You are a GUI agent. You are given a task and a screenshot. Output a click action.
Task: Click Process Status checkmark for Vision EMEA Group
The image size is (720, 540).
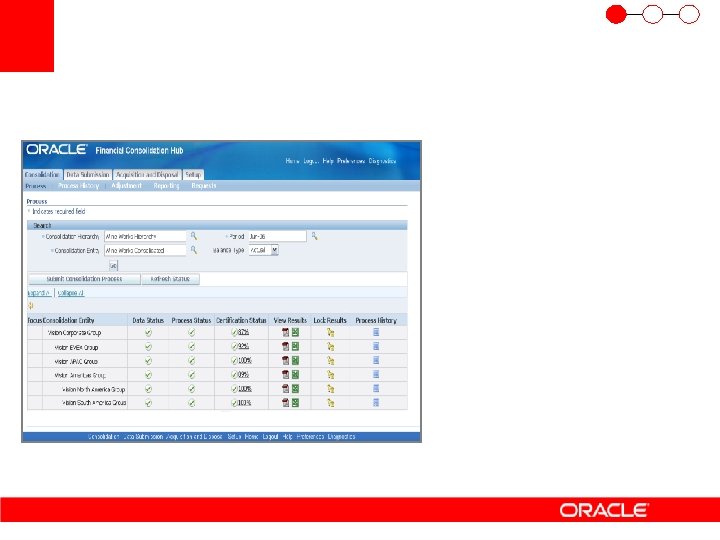click(x=191, y=347)
